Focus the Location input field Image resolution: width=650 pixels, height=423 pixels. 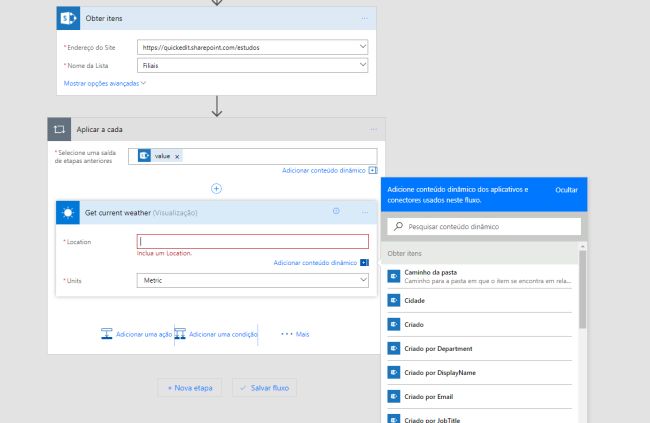point(252,241)
